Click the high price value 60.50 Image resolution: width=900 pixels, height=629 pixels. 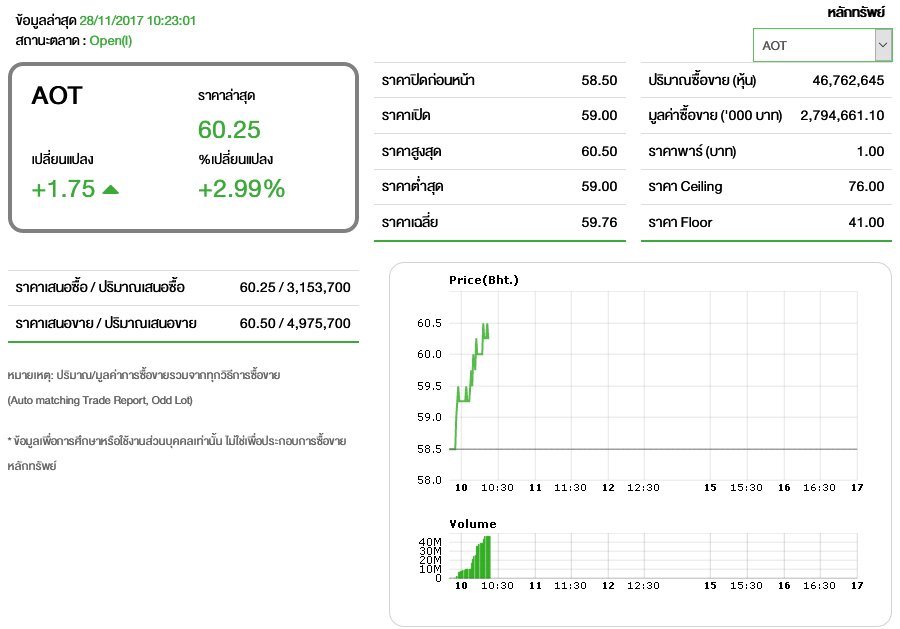click(x=599, y=151)
